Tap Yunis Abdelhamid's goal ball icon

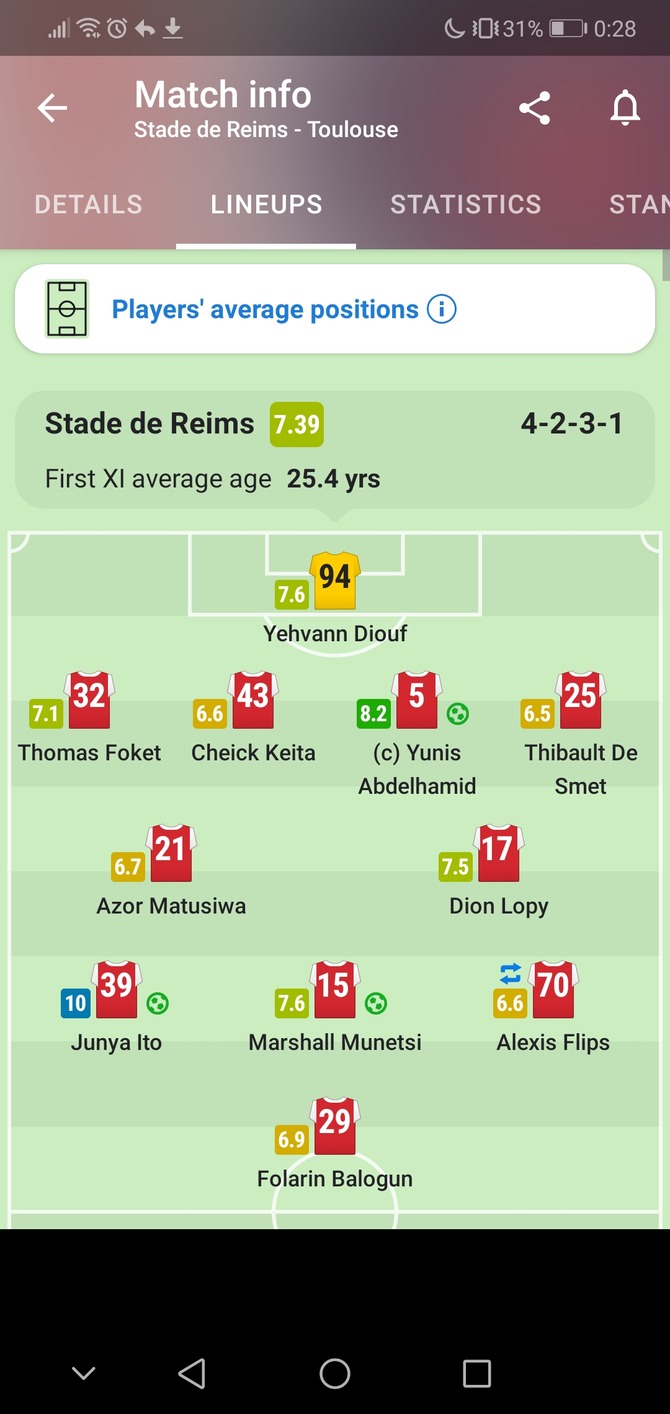(458, 714)
